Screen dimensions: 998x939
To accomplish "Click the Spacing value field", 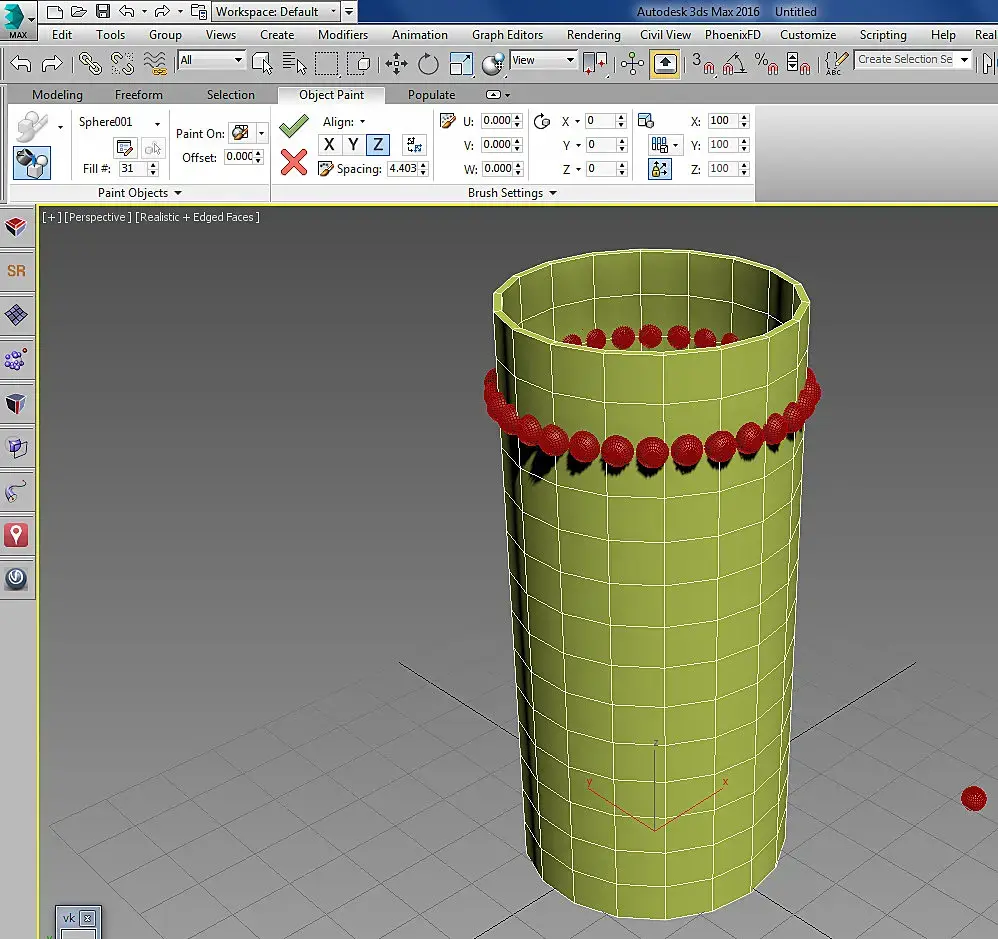I will coord(402,169).
